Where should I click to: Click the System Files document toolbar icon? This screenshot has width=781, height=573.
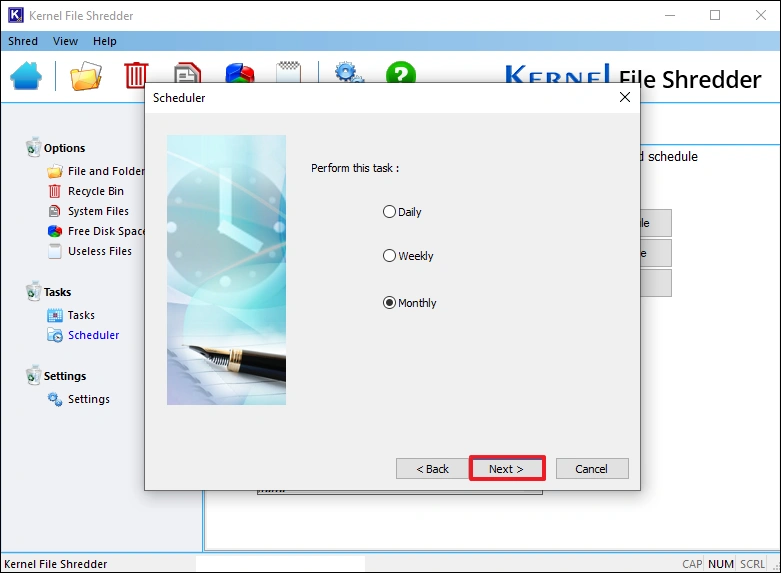(x=187, y=75)
